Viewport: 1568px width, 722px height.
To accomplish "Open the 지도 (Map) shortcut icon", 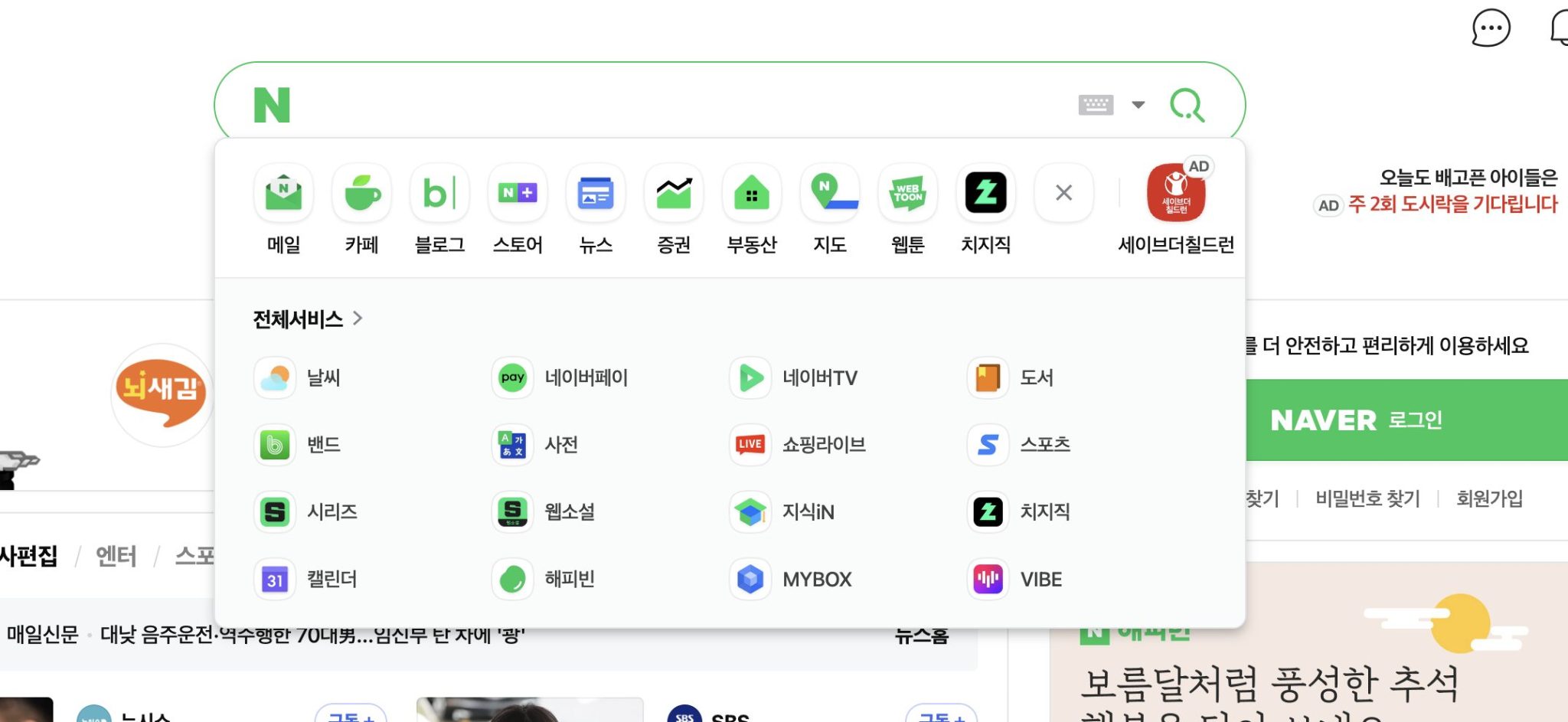I will click(x=830, y=193).
